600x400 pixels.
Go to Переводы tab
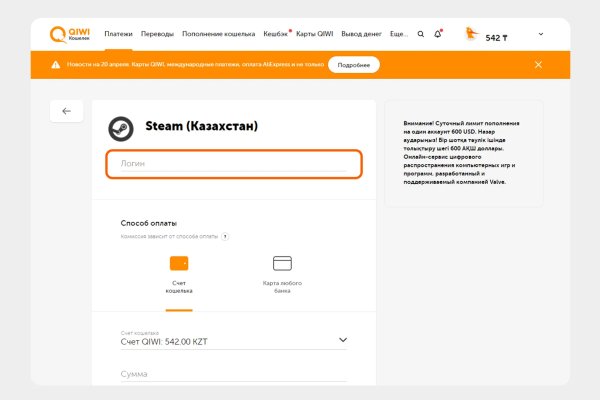tap(157, 34)
